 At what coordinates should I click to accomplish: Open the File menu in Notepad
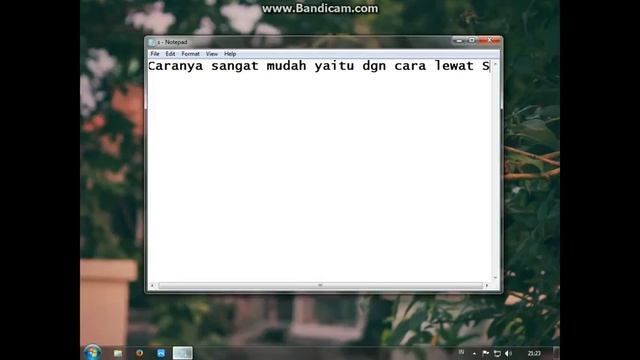[x=155, y=54]
